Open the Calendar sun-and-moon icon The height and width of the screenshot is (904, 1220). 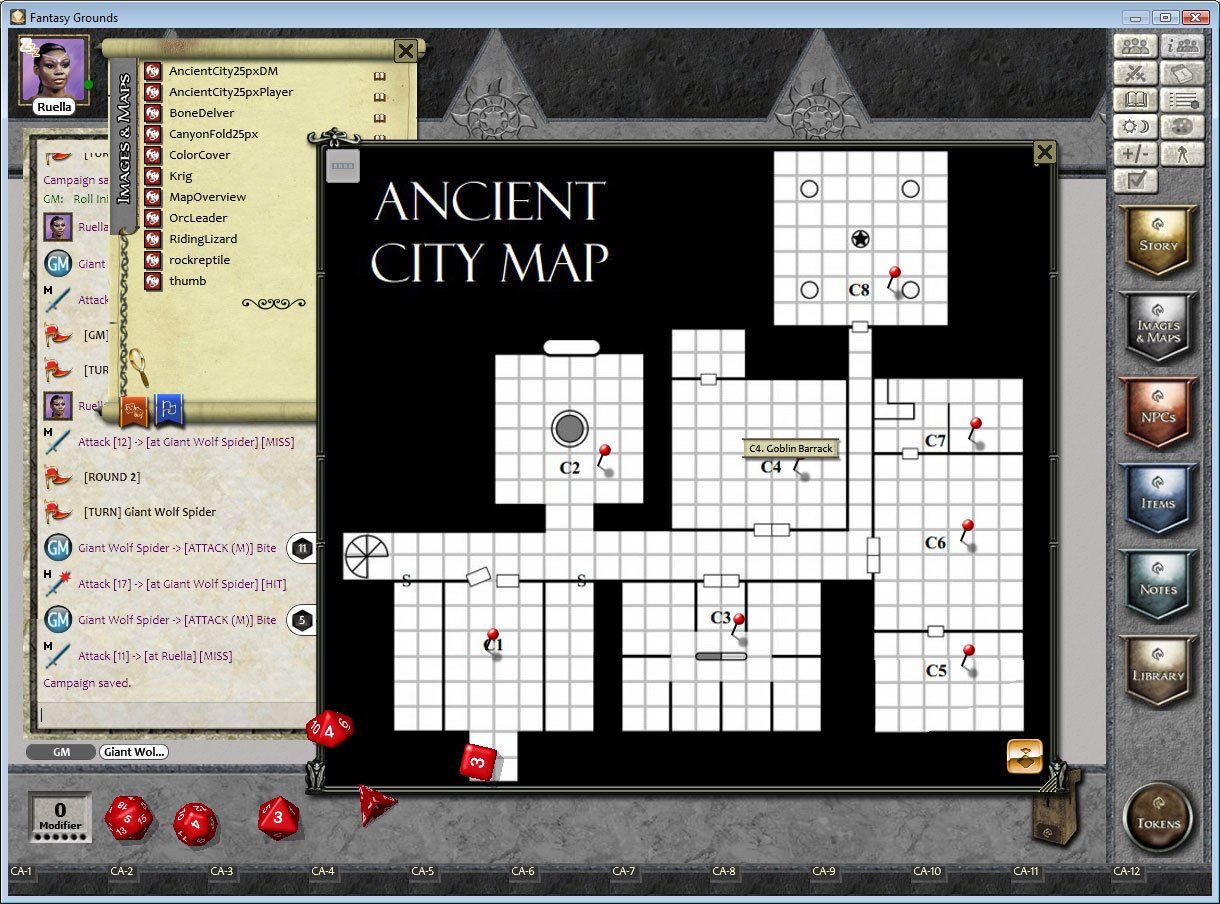point(1135,127)
